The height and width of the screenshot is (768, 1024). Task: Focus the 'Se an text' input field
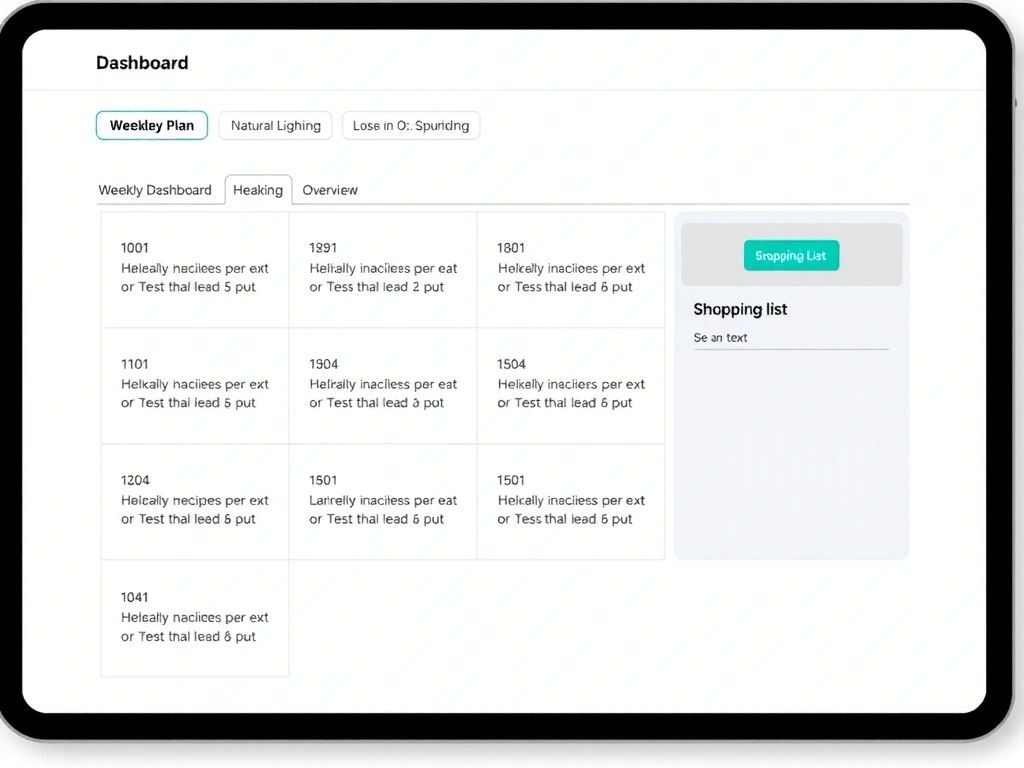tap(790, 338)
